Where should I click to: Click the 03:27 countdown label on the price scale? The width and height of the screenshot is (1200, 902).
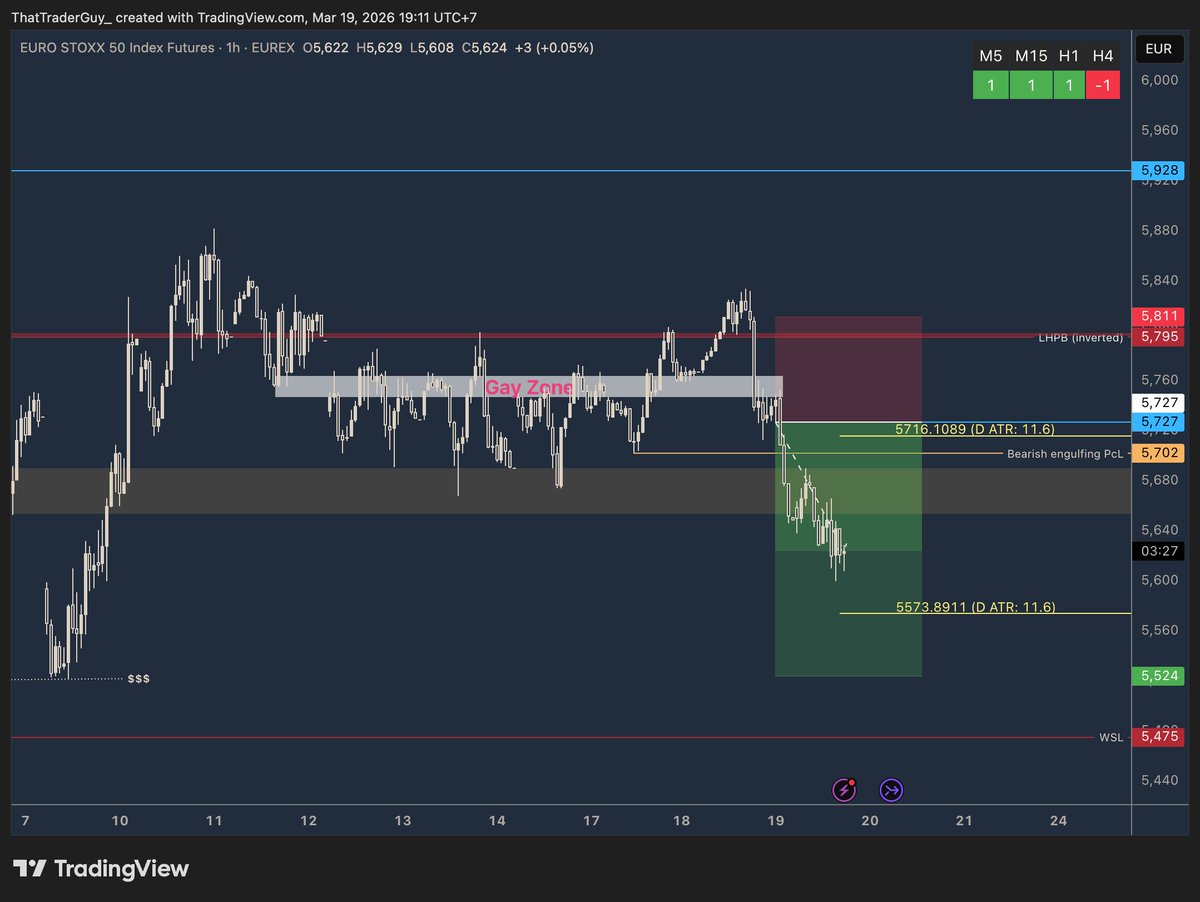[x=1158, y=551]
